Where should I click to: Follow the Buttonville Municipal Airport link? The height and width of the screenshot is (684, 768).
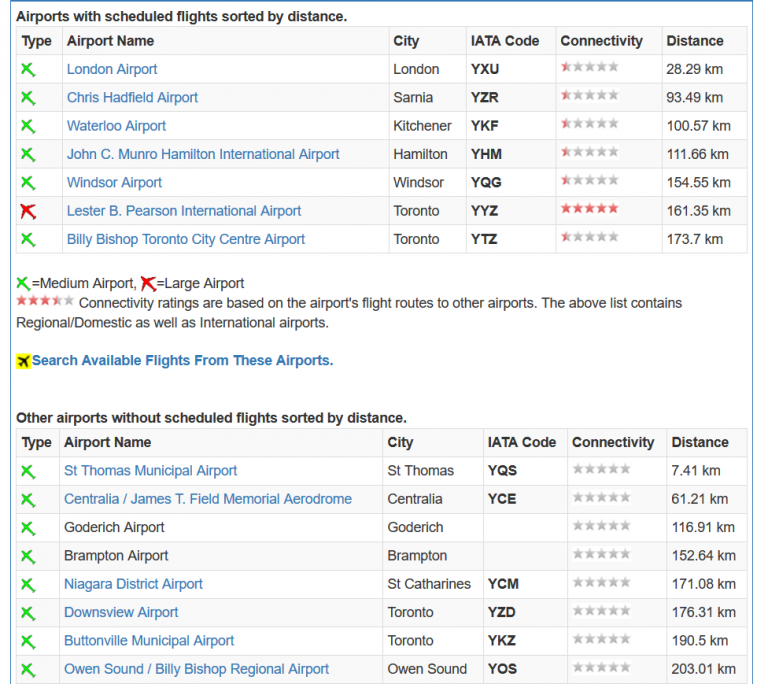click(x=149, y=641)
